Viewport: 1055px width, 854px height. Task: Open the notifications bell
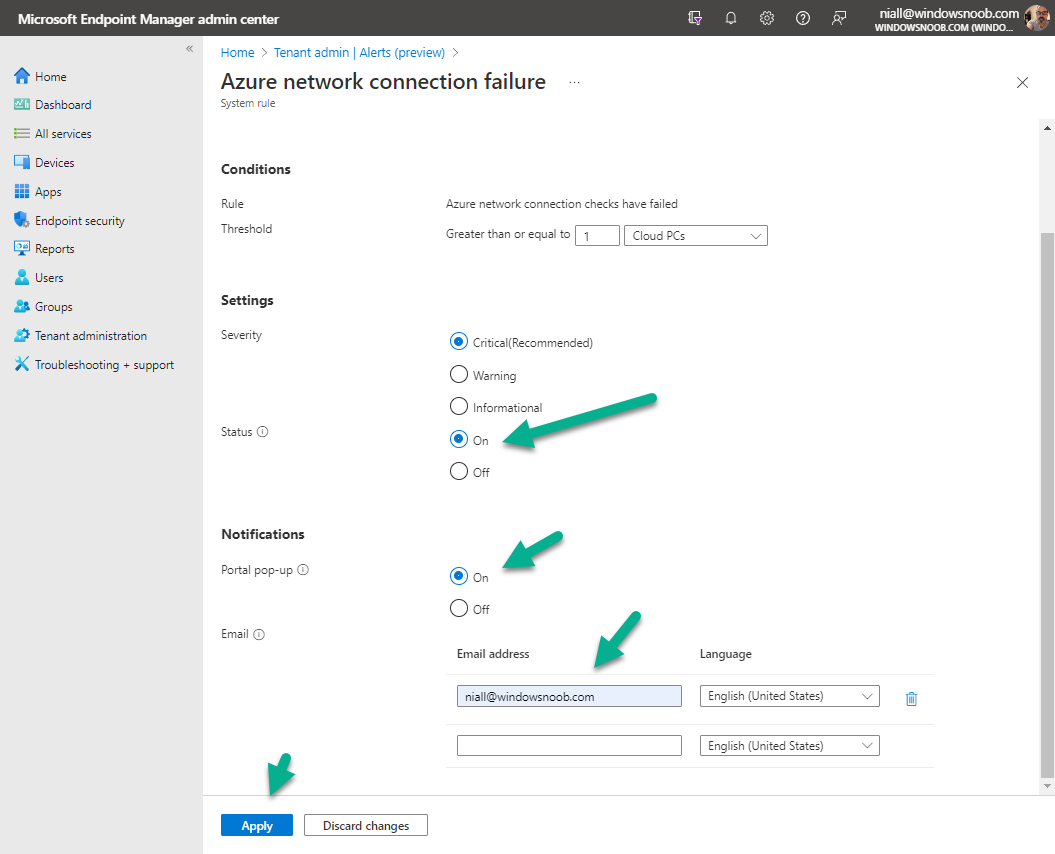[731, 18]
